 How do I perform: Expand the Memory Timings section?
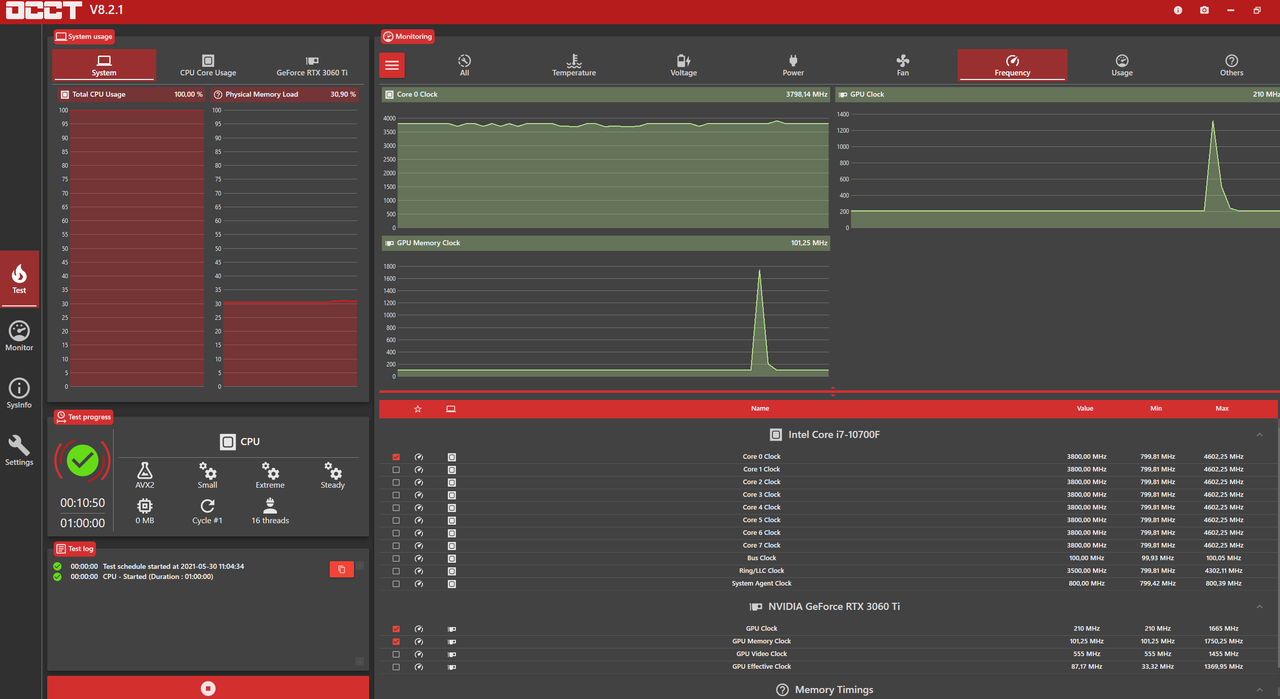[1260, 690]
